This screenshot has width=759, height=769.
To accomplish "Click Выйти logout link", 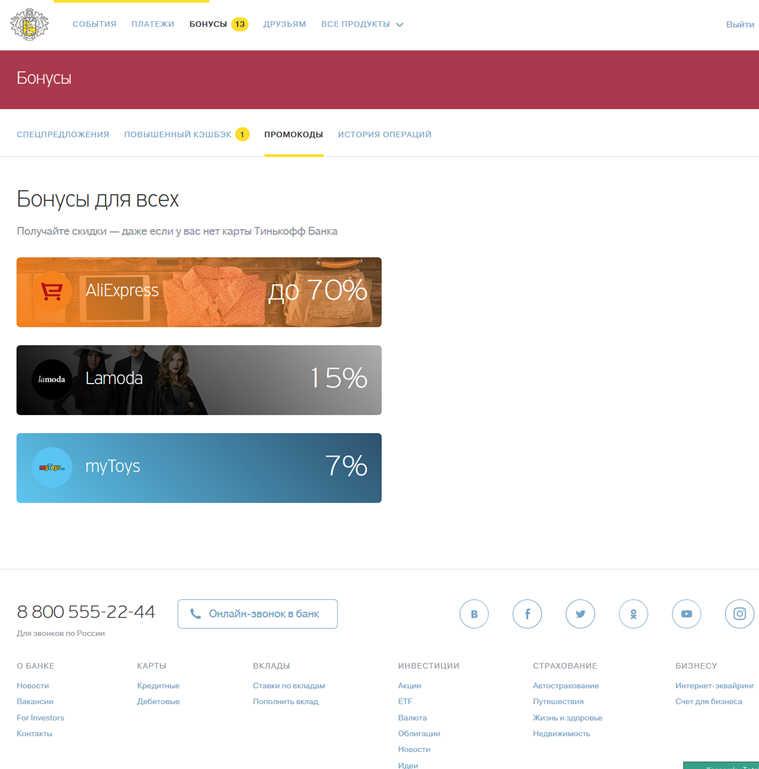I will click(x=740, y=25).
